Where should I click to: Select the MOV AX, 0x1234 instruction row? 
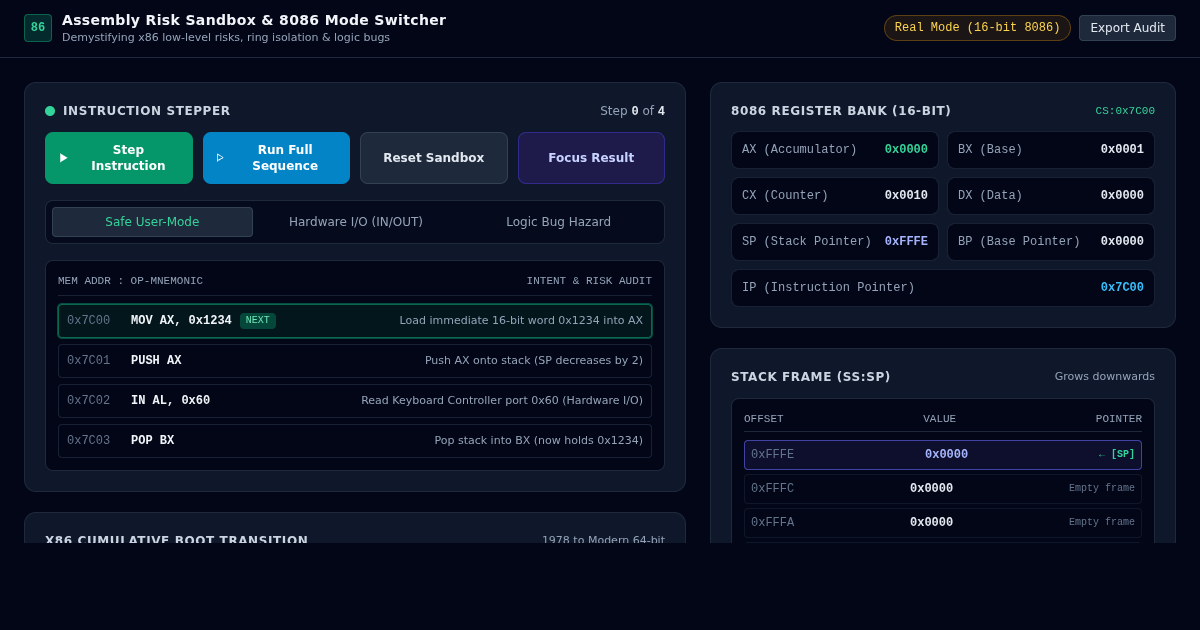355,321
